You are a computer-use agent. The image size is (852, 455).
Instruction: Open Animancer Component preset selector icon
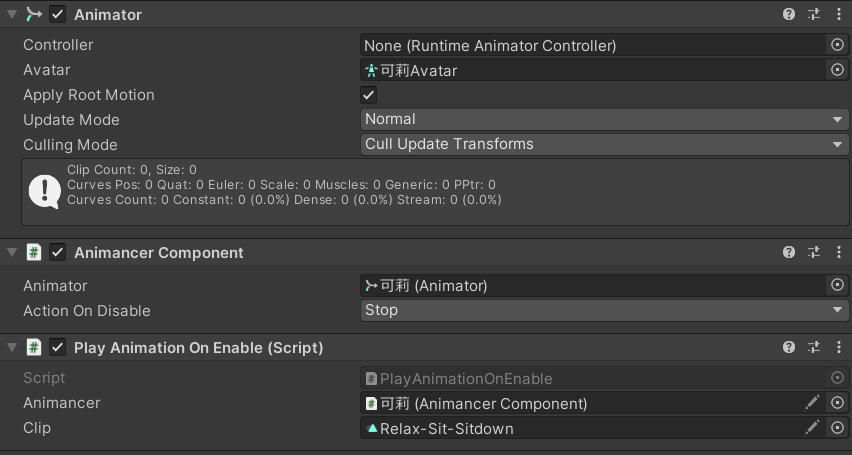(x=814, y=252)
